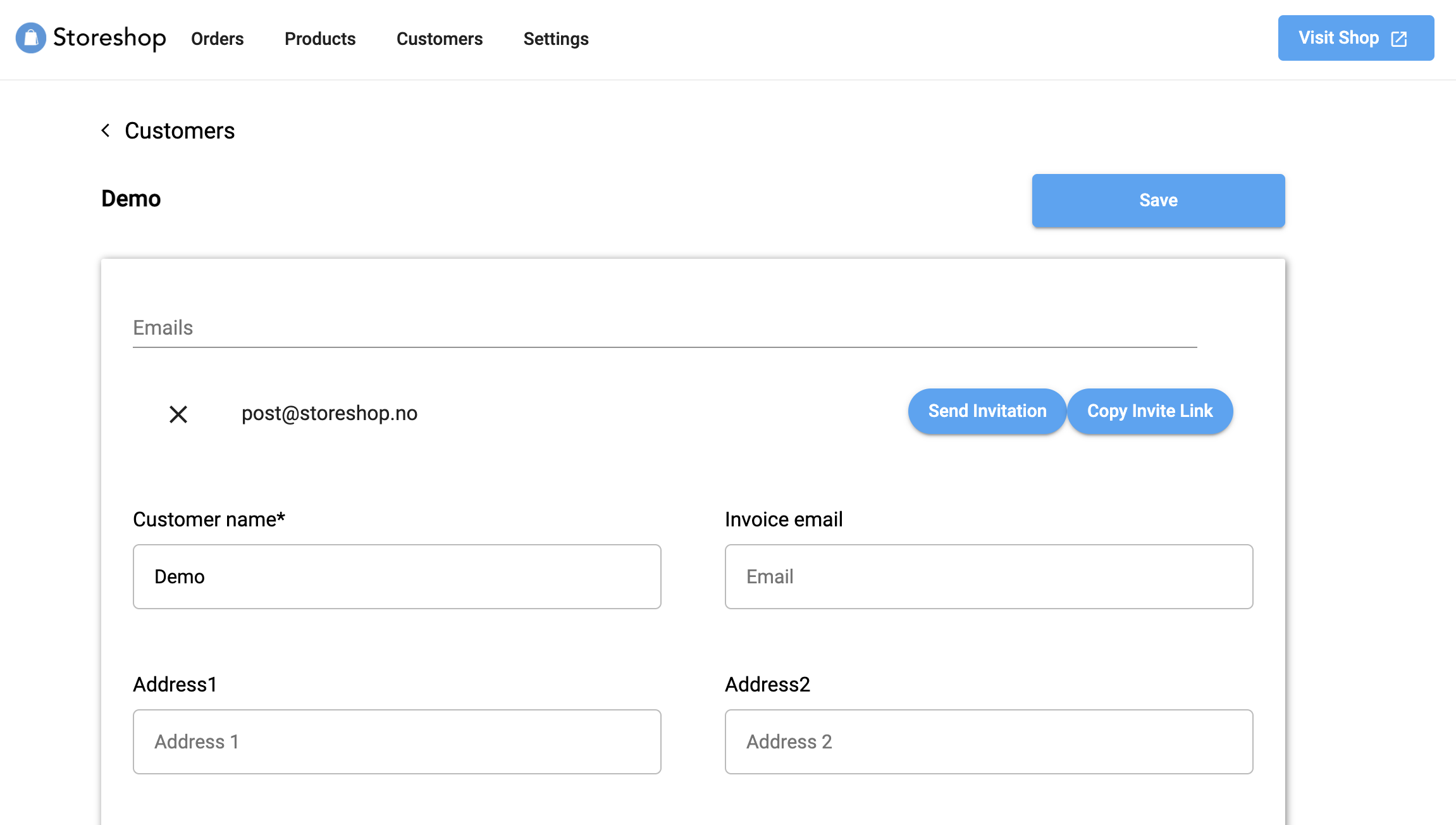
Task: Click the post@storeshop.no email entry
Action: (x=329, y=413)
